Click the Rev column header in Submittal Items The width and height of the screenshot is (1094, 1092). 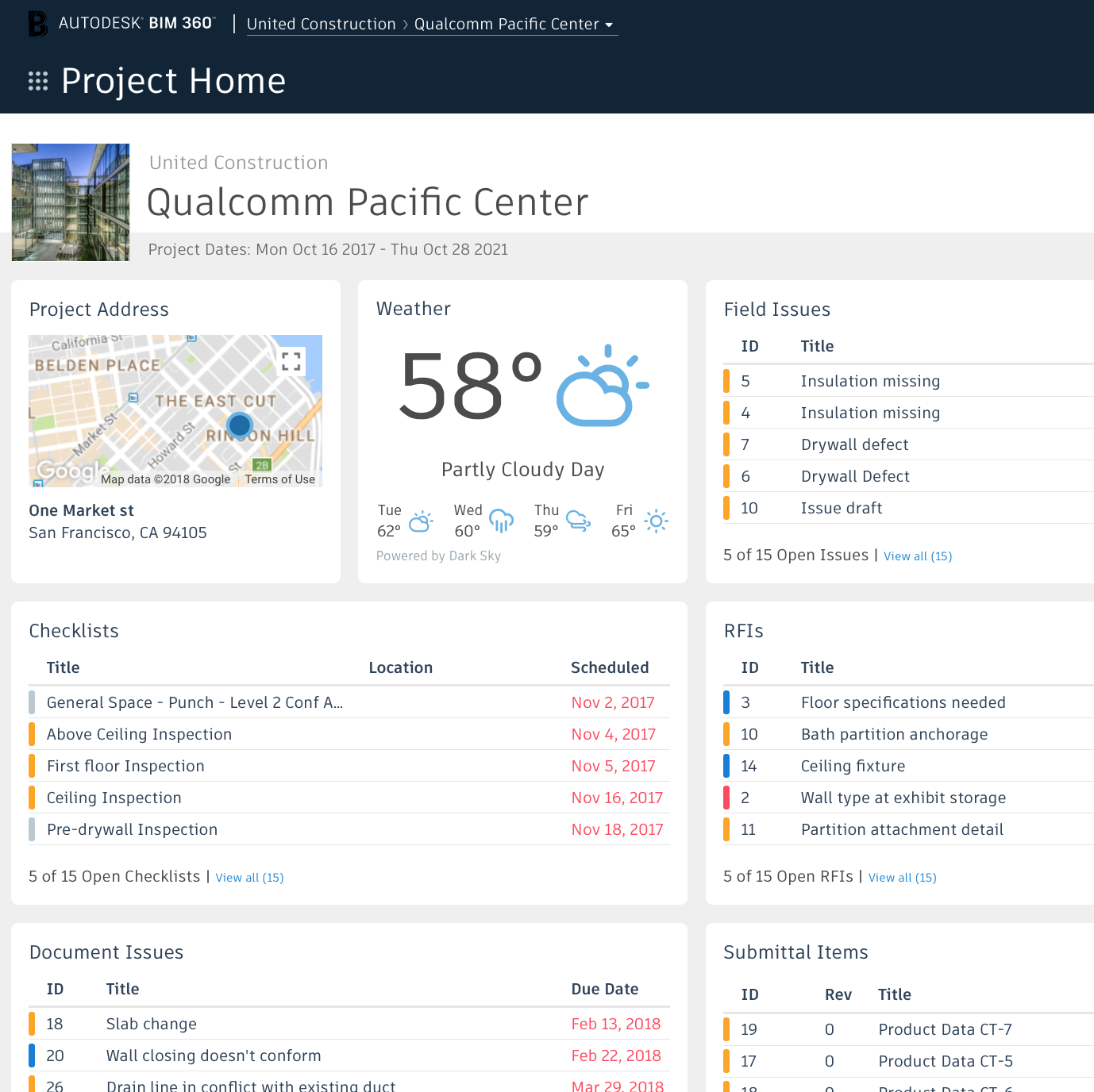coord(838,994)
